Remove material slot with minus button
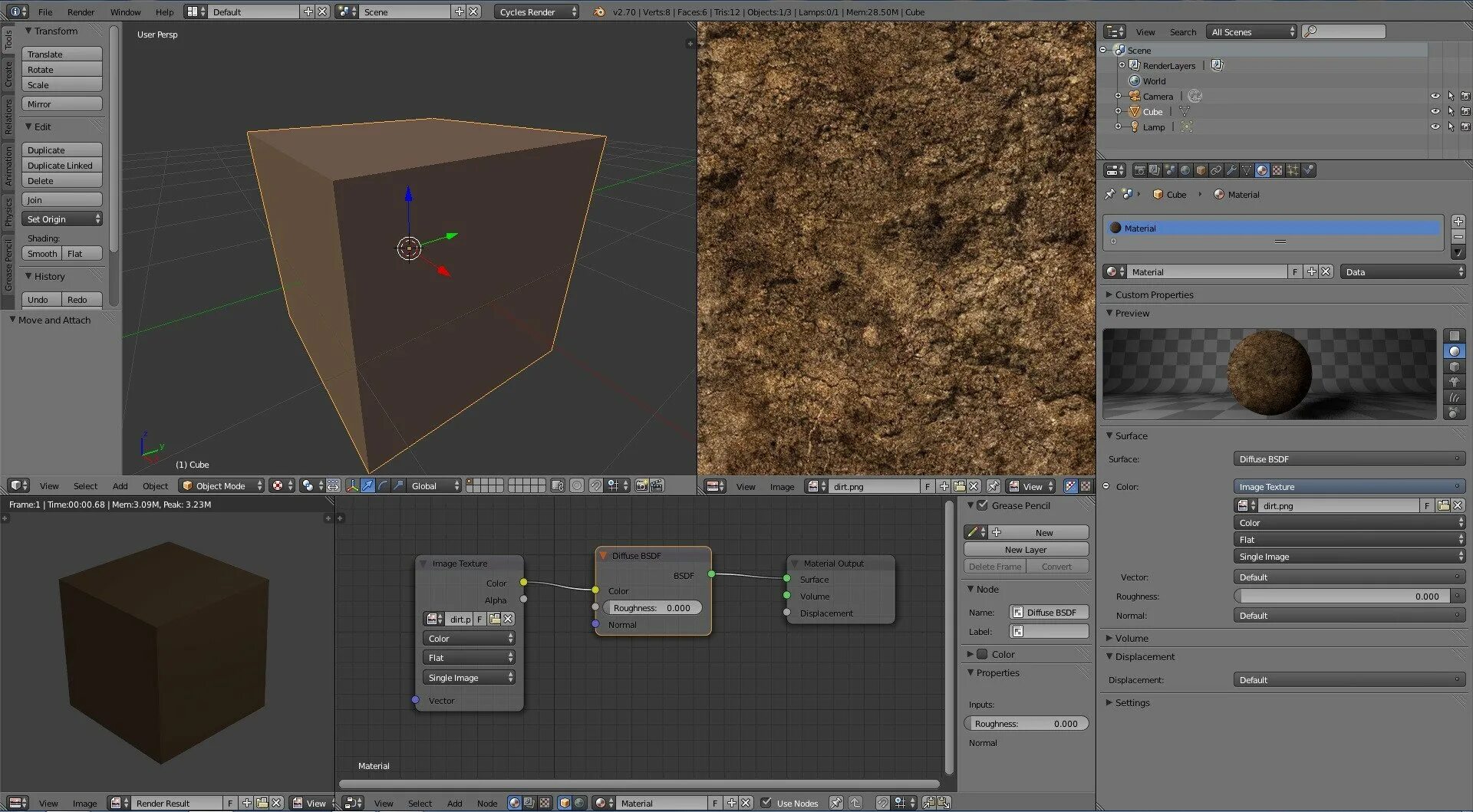This screenshot has height=812, width=1473. [x=1458, y=237]
